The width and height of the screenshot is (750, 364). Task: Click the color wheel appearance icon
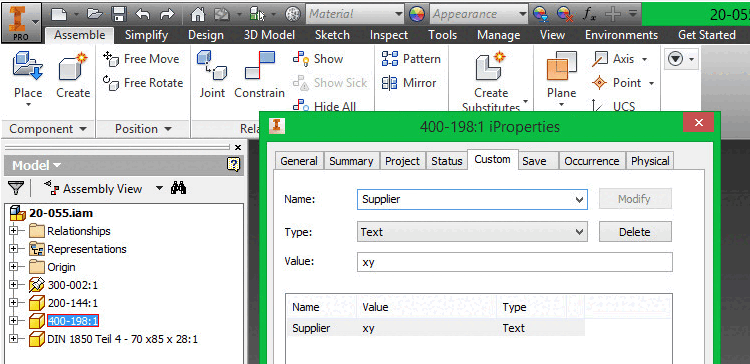tap(417, 14)
